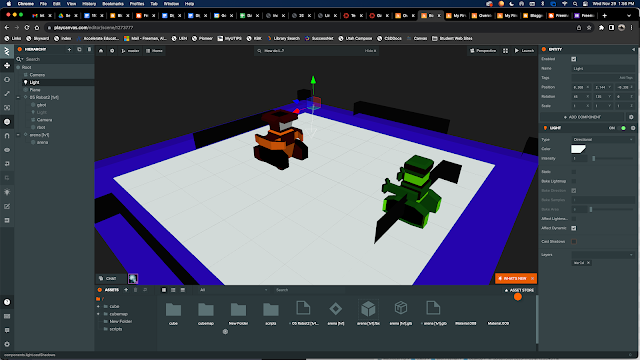Add new entity in Hierarchy panel
The height and width of the screenshot is (360, 640).
click(69, 49)
